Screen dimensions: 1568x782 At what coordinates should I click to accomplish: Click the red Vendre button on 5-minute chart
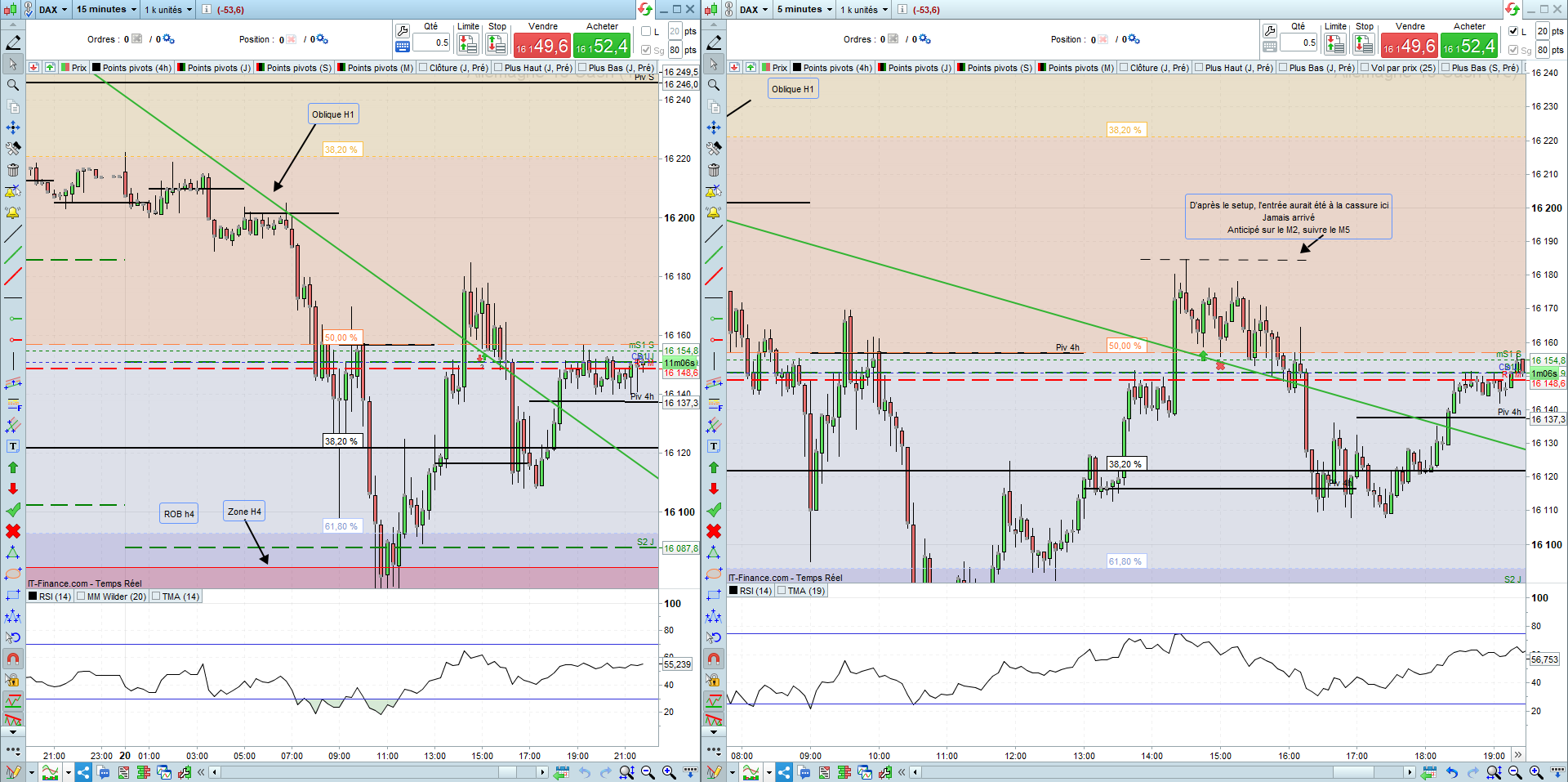tap(1410, 46)
